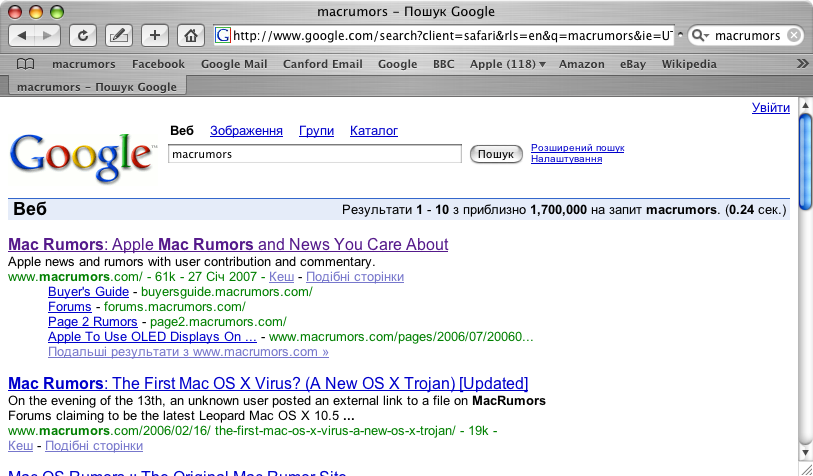
Task: Select the 'macrumors – Пошук Google' tab
Action: (x=97, y=87)
